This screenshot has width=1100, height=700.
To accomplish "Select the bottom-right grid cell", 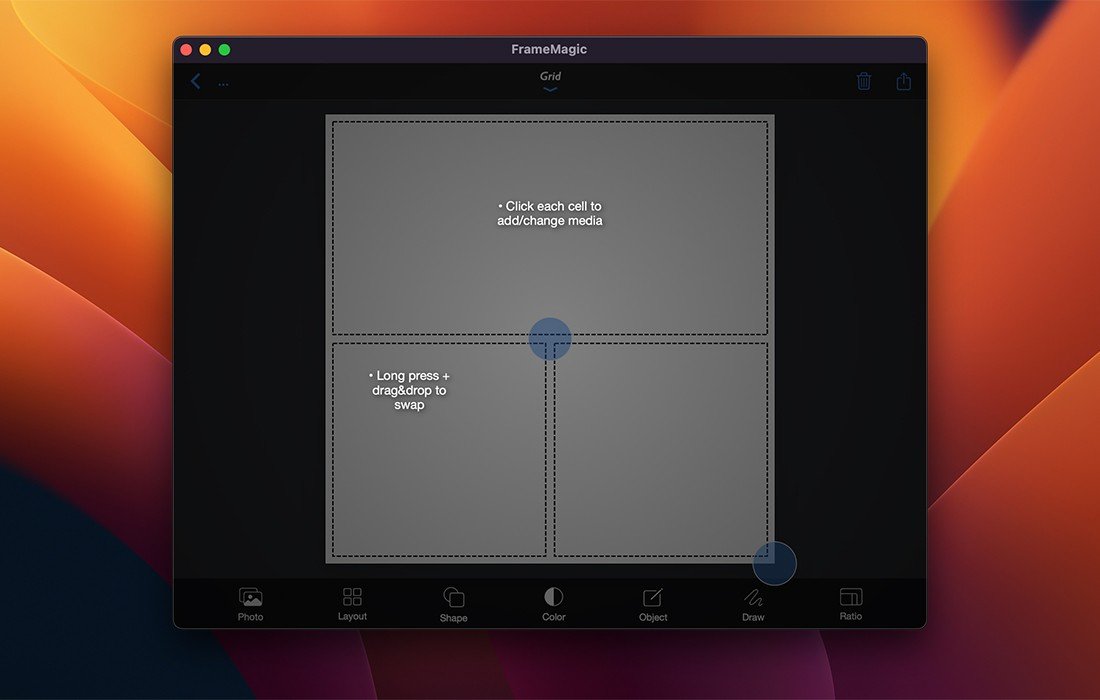I will click(661, 450).
